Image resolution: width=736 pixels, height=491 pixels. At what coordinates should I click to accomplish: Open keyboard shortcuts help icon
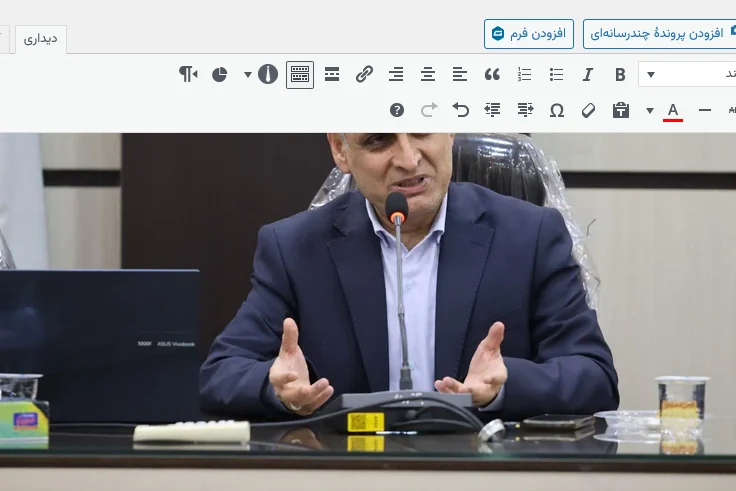click(397, 110)
